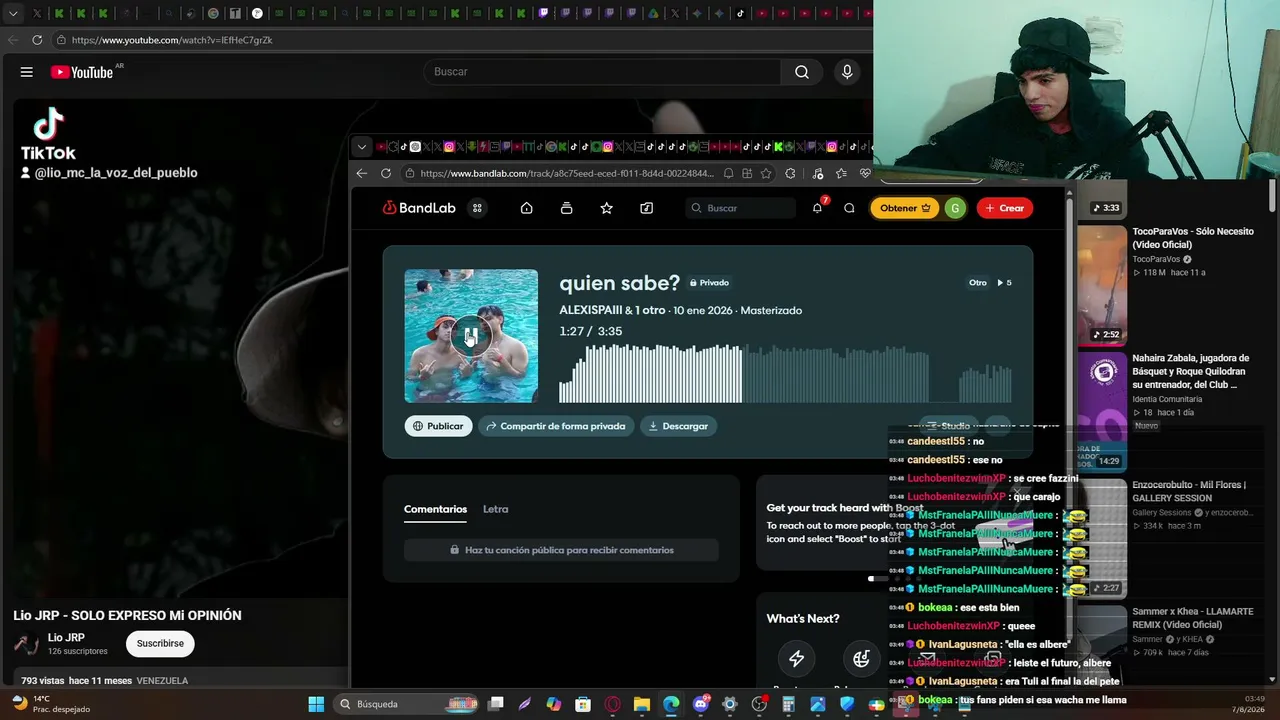Open tab search dropdown in BandLab window
The image size is (1280, 720).
(x=362, y=147)
